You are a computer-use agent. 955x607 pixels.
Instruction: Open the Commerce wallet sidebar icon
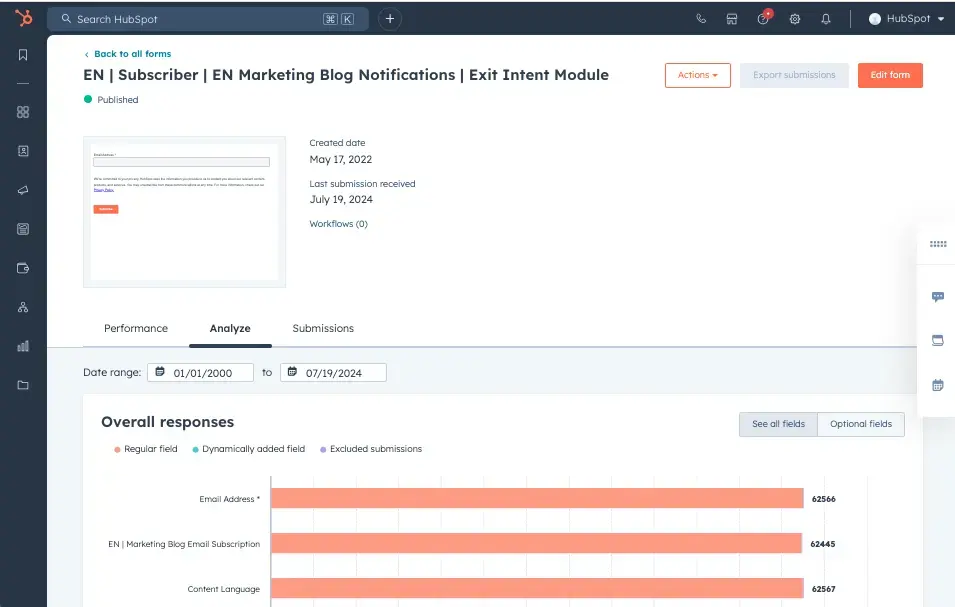coord(23,268)
